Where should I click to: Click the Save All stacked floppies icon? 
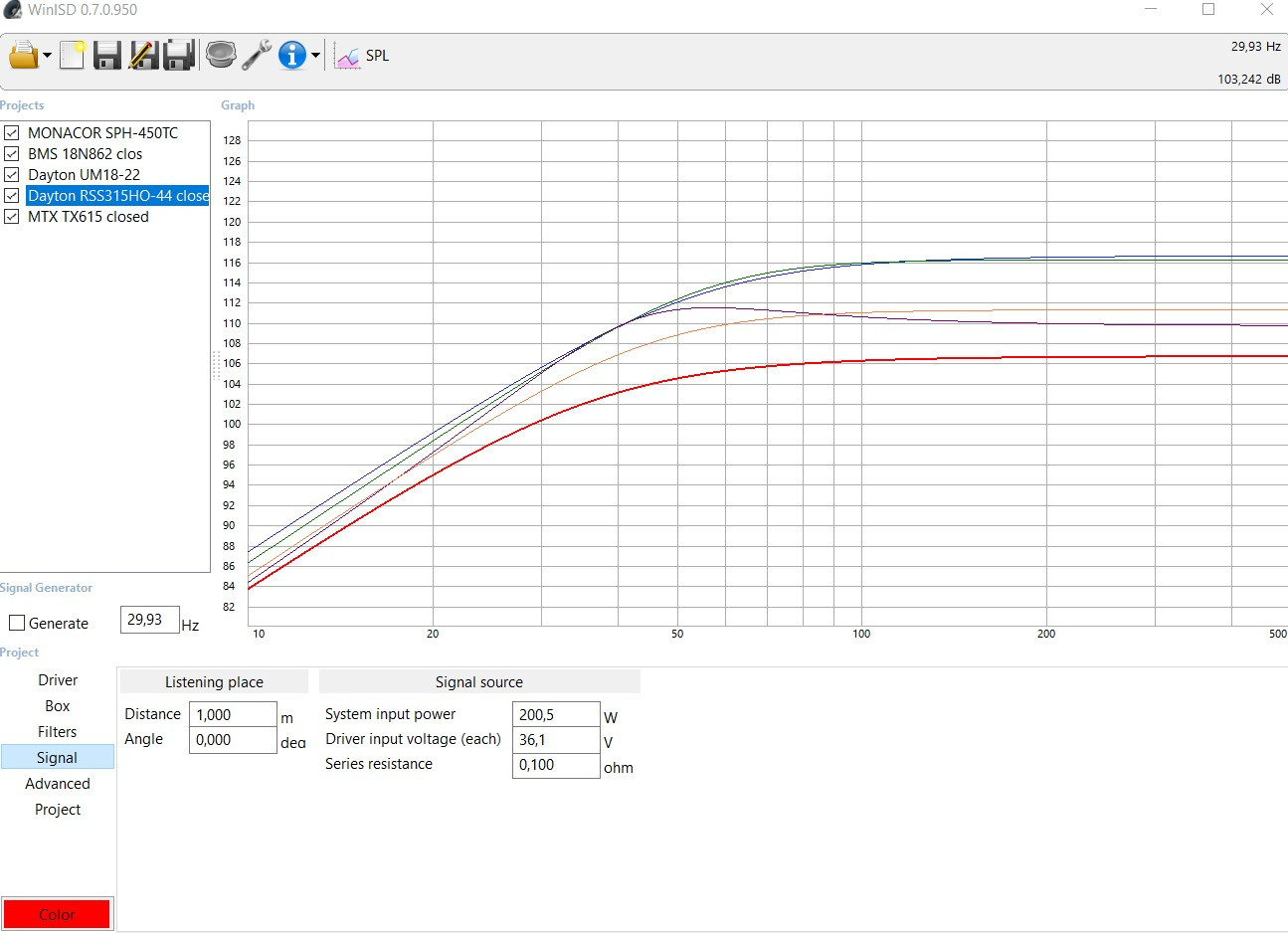179,56
